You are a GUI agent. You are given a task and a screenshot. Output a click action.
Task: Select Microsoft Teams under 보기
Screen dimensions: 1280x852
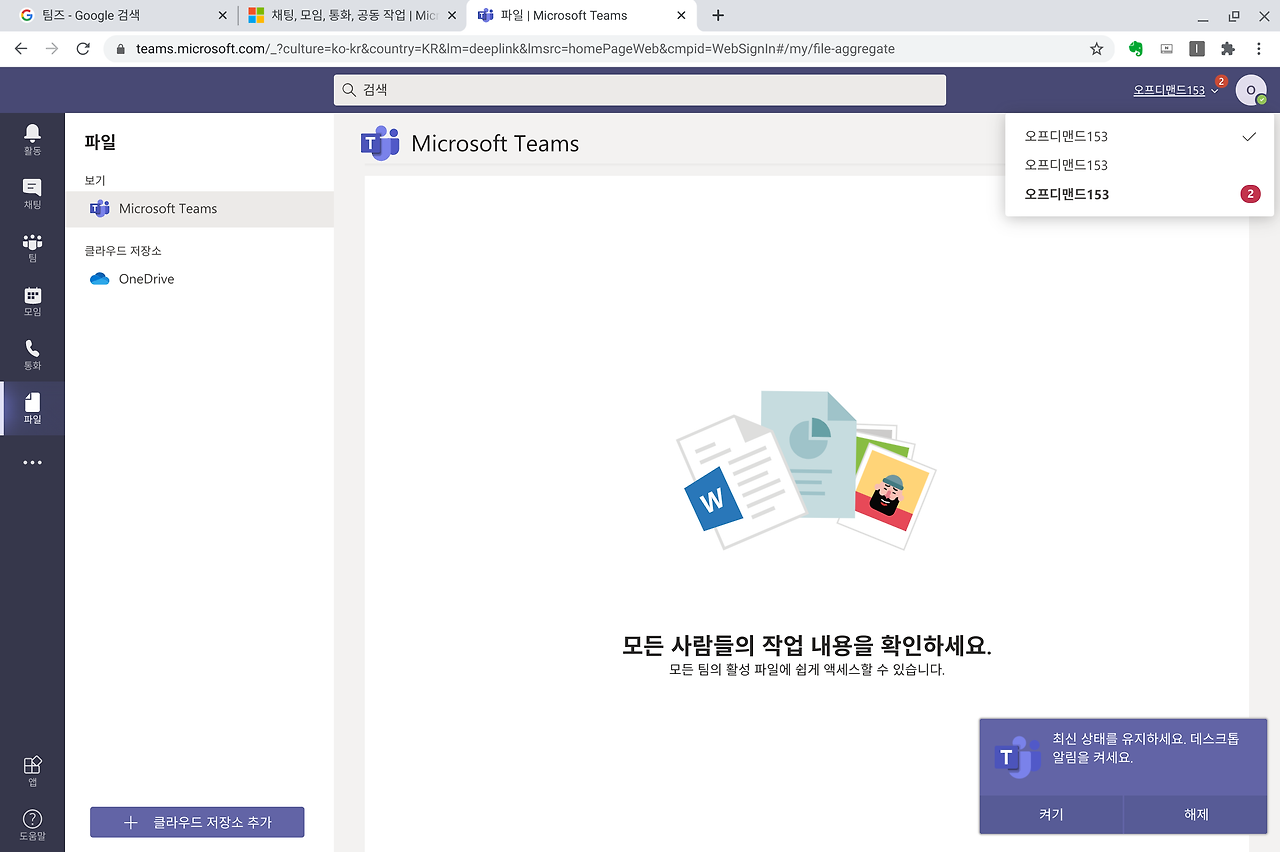[x=199, y=209]
